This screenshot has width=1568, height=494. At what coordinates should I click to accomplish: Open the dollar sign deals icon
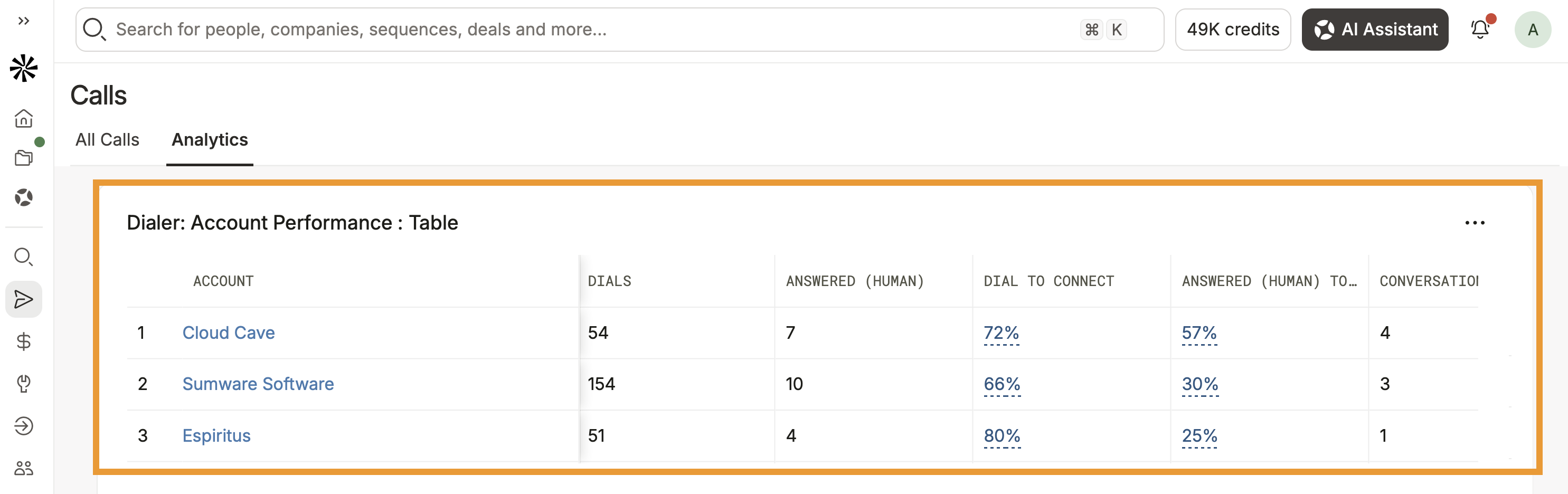point(24,341)
